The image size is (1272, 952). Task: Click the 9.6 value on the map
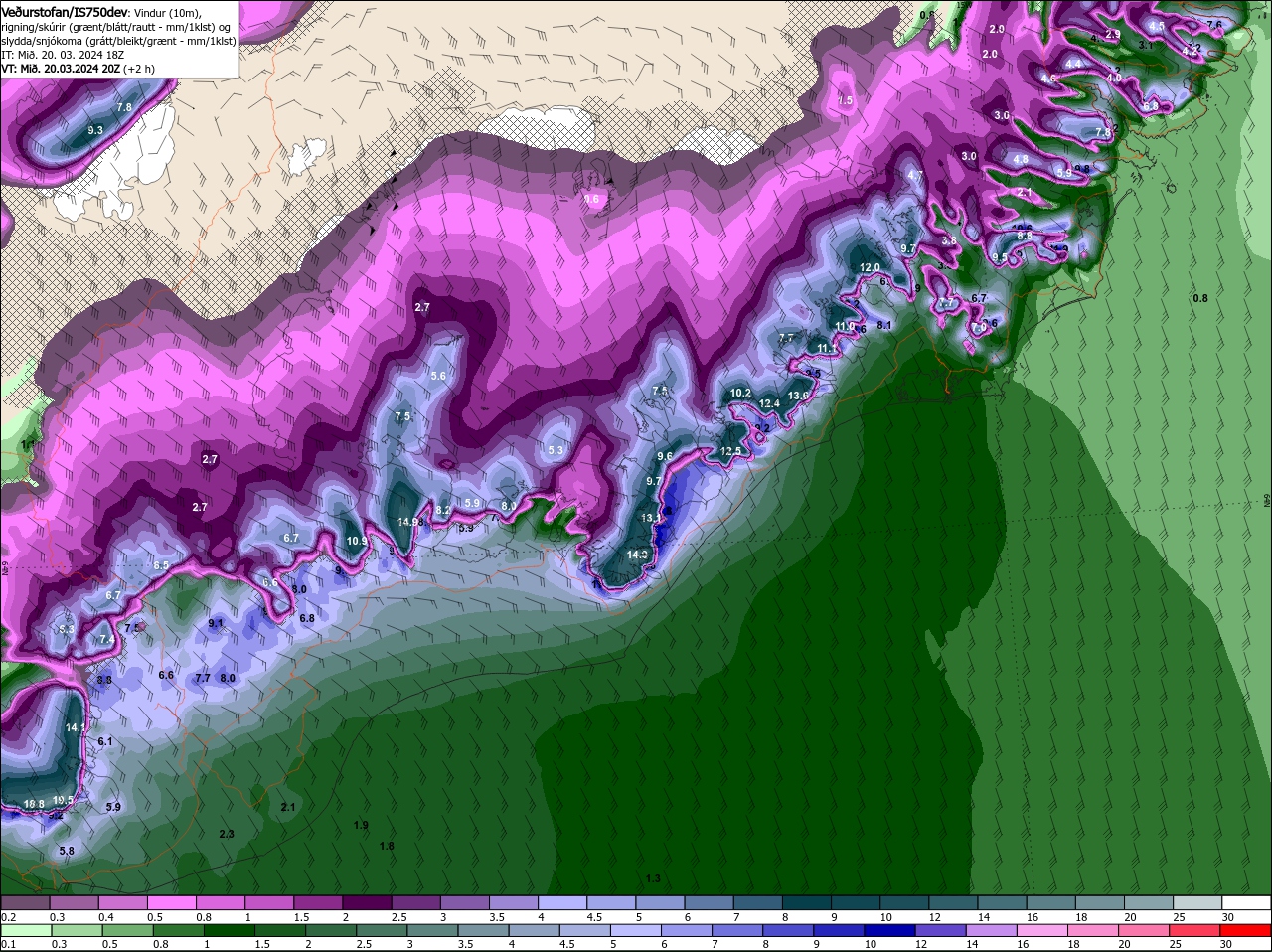pyautogui.click(x=666, y=456)
